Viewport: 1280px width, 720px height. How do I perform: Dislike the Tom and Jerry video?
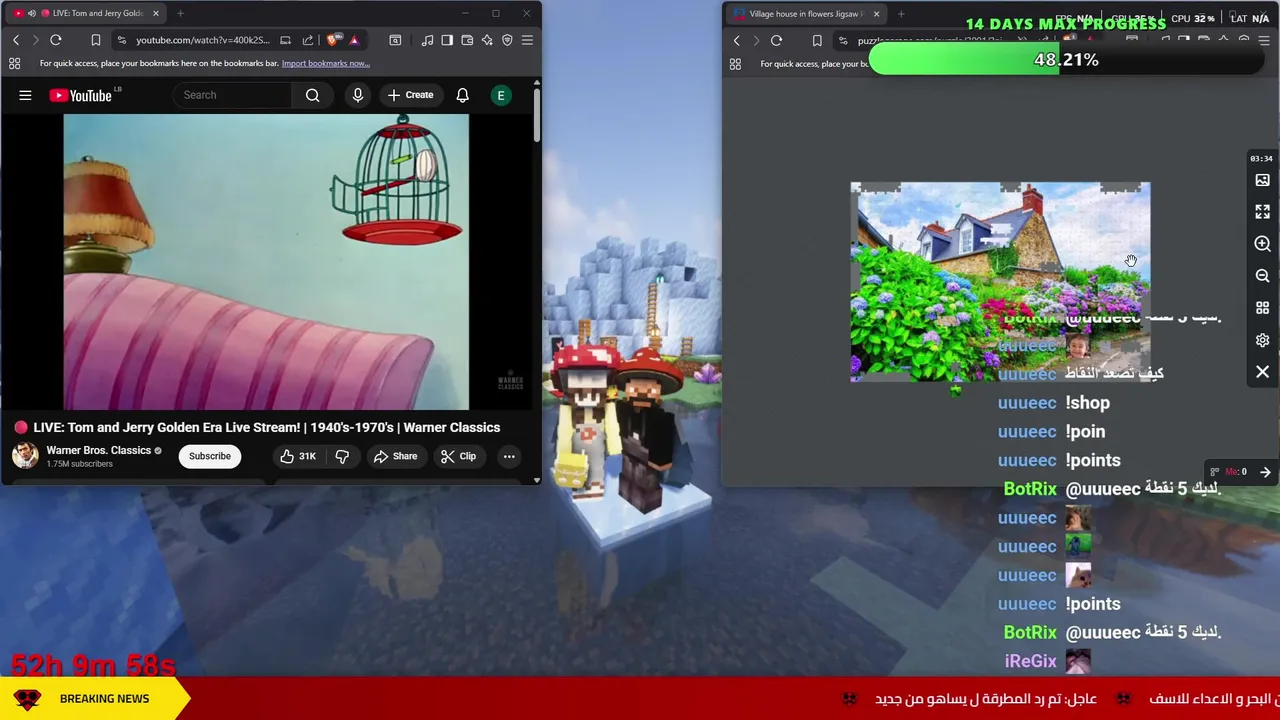(342, 456)
